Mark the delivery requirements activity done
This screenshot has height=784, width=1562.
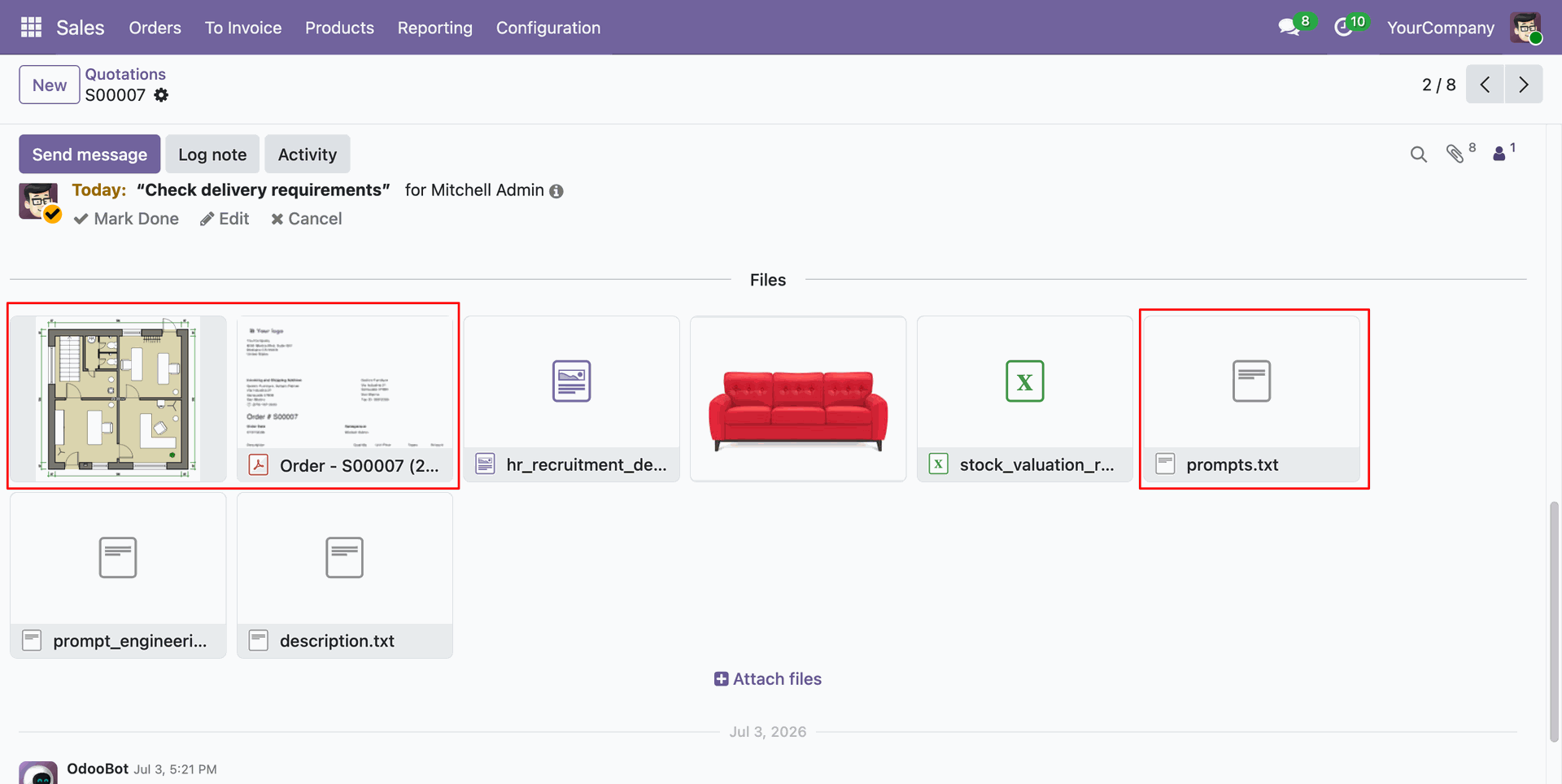(126, 219)
